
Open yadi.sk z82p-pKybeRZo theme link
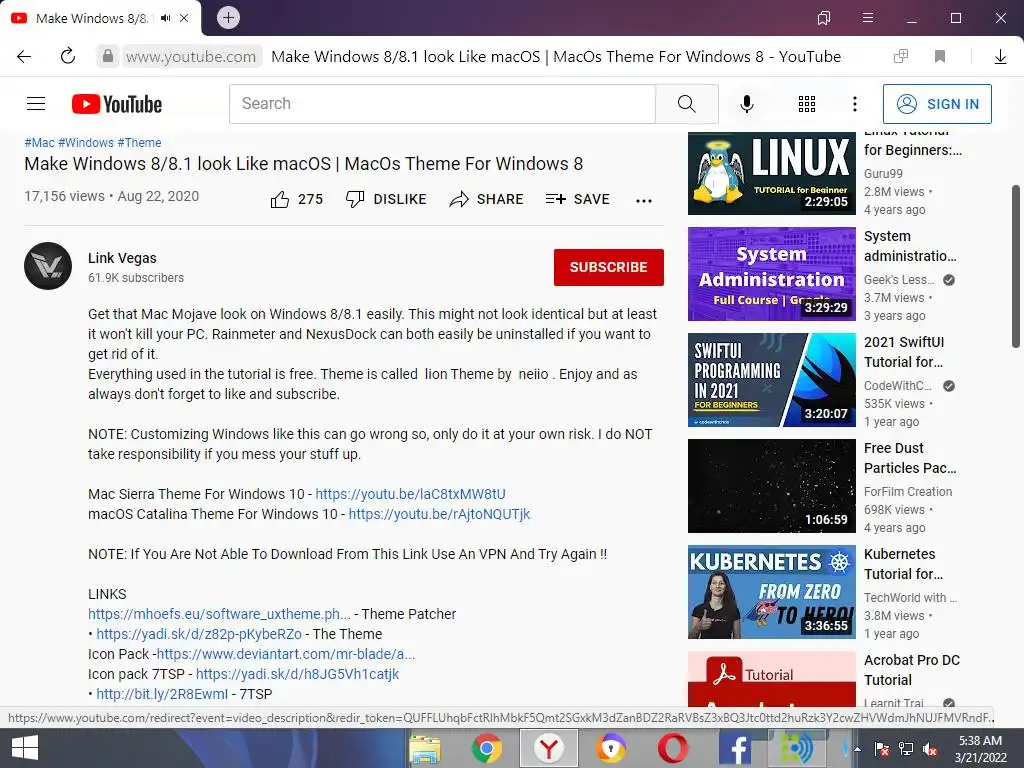pos(199,634)
